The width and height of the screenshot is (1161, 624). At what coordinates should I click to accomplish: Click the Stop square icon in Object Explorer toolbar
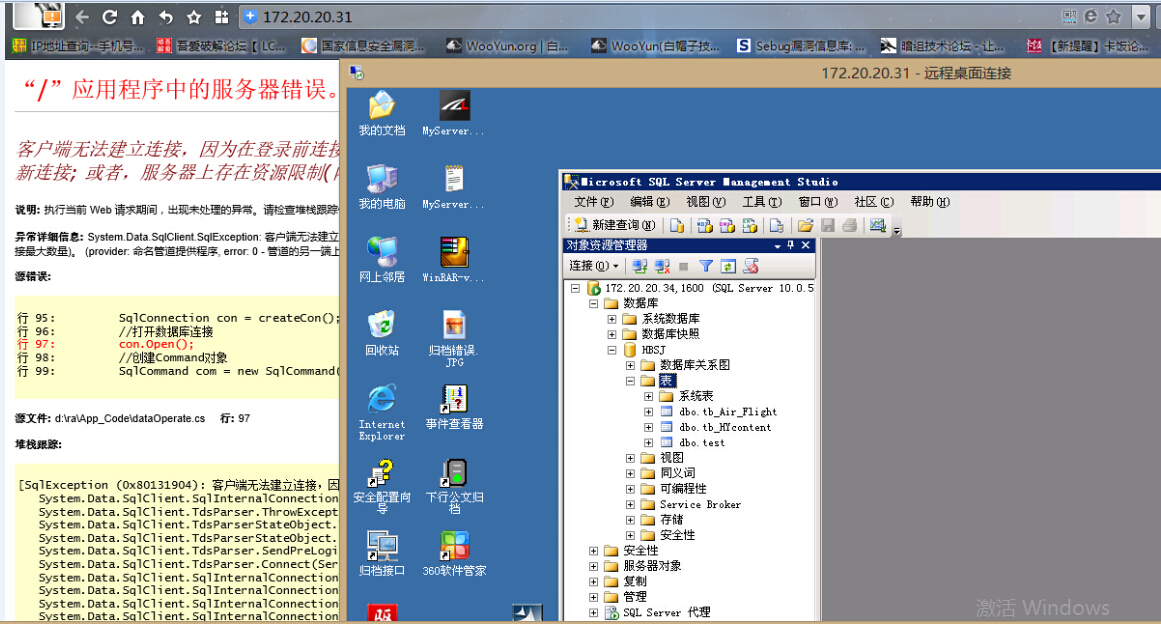683,266
